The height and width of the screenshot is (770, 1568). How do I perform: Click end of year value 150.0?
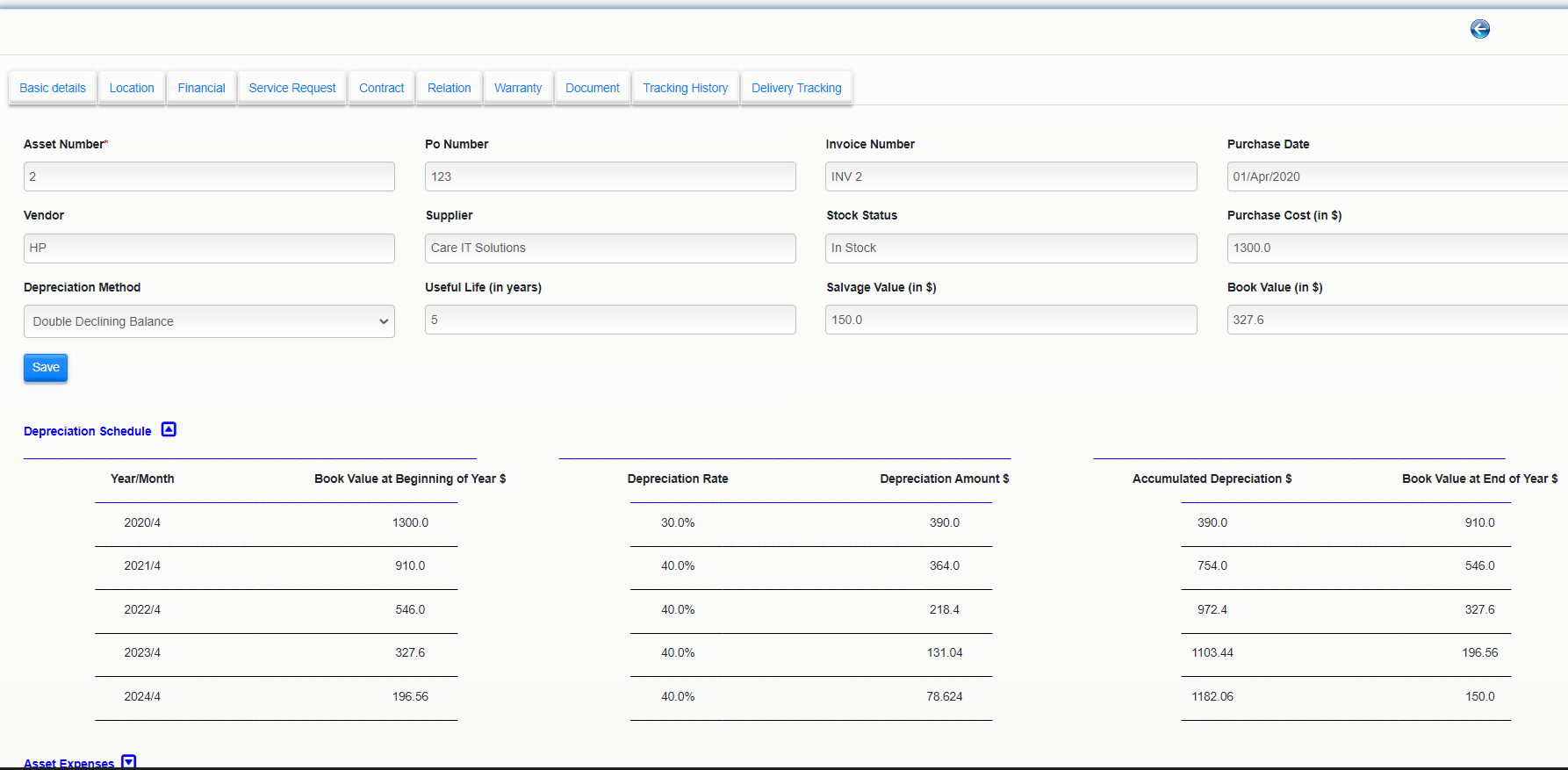(1480, 696)
